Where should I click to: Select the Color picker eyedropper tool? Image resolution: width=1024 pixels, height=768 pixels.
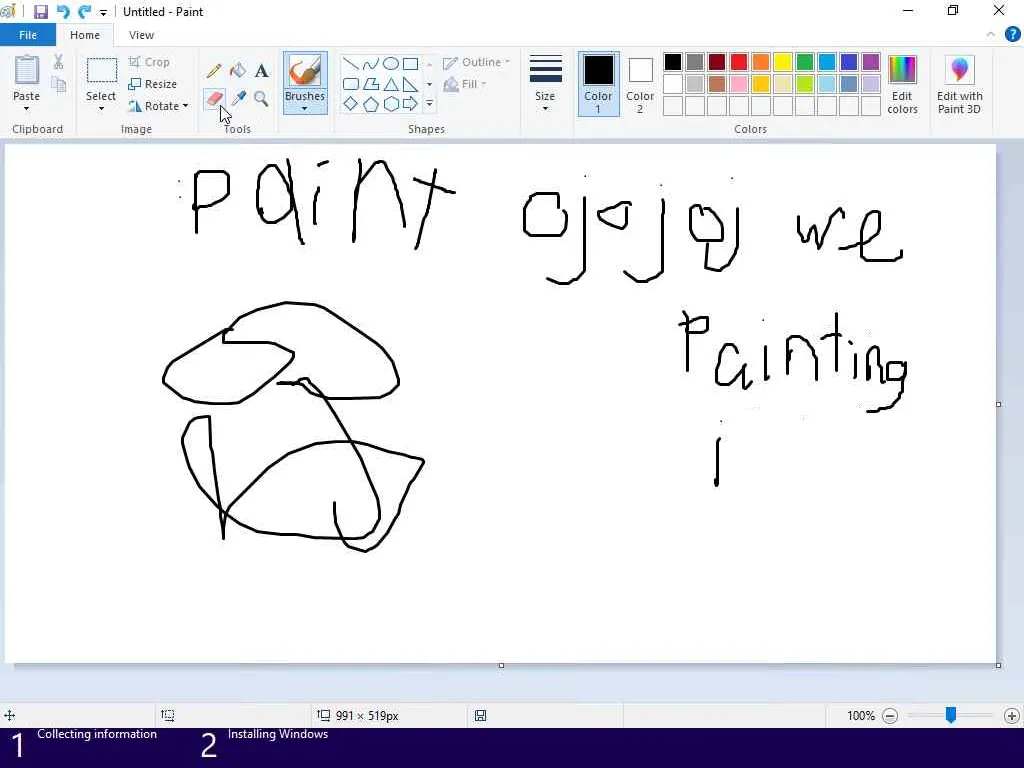click(238, 99)
